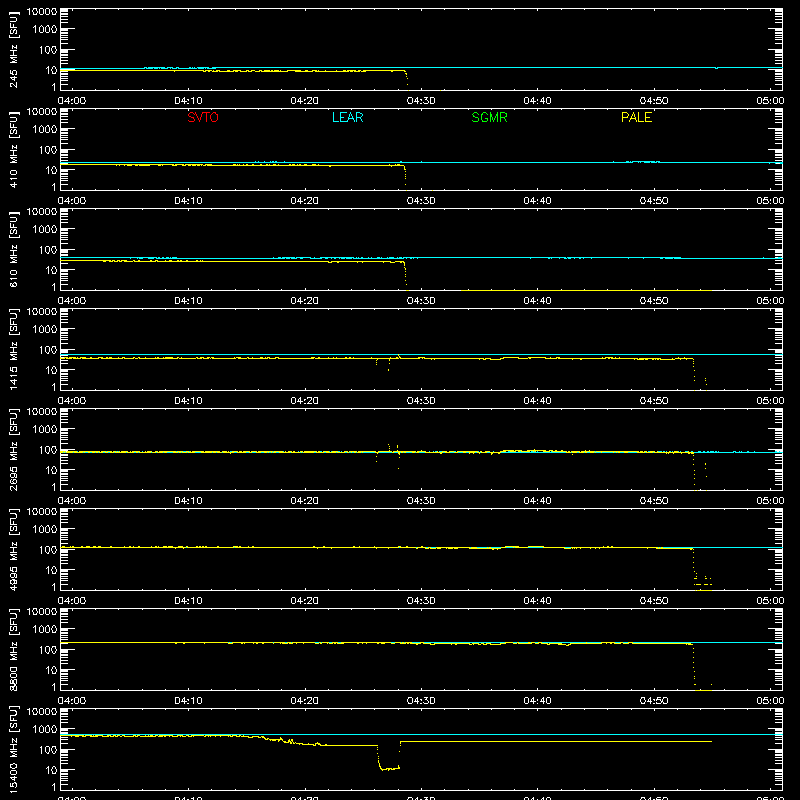Click 04:10 time label under 410 MHz plot
Viewport: 800px width, 800px height.
pyautogui.click(x=188, y=201)
